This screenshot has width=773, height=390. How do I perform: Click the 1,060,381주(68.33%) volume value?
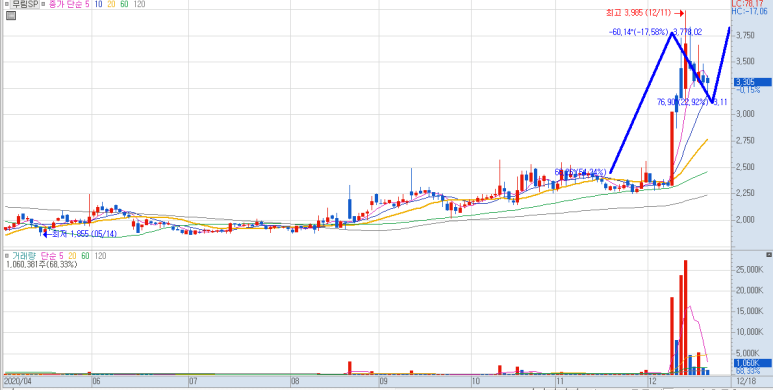pyautogui.click(x=42, y=265)
